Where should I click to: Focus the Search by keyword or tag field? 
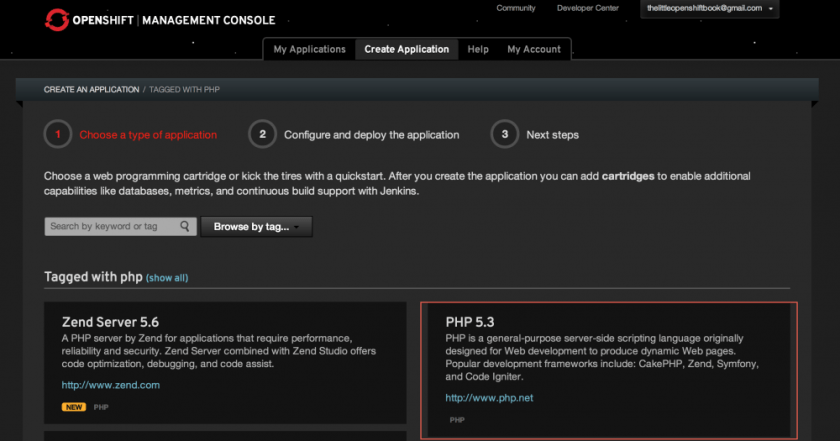[112, 227]
